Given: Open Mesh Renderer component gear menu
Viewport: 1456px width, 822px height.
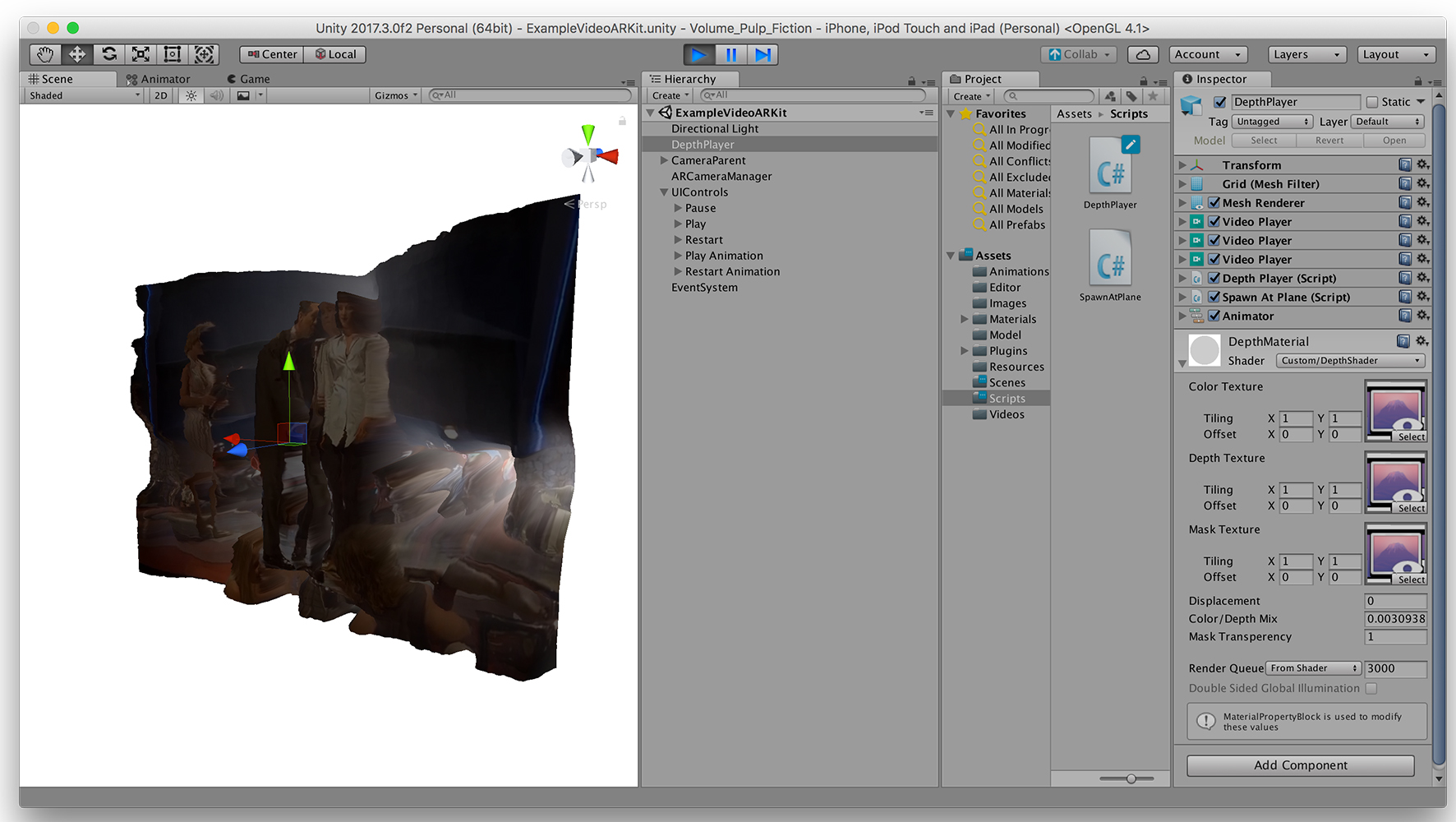Looking at the screenshot, I should pyautogui.click(x=1422, y=202).
